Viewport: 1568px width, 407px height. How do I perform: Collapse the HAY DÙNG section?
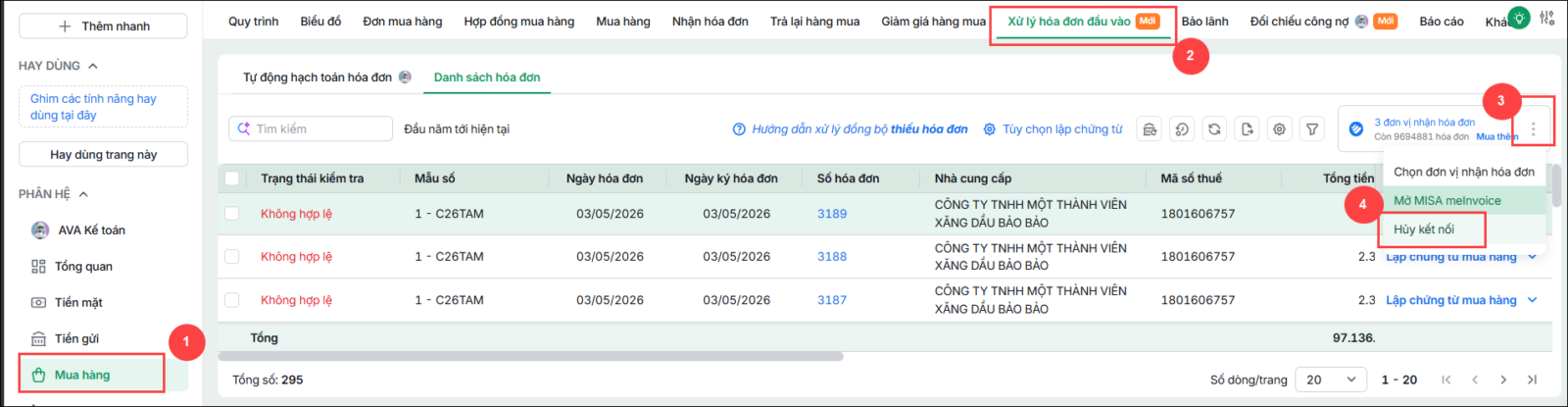coord(93,66)
